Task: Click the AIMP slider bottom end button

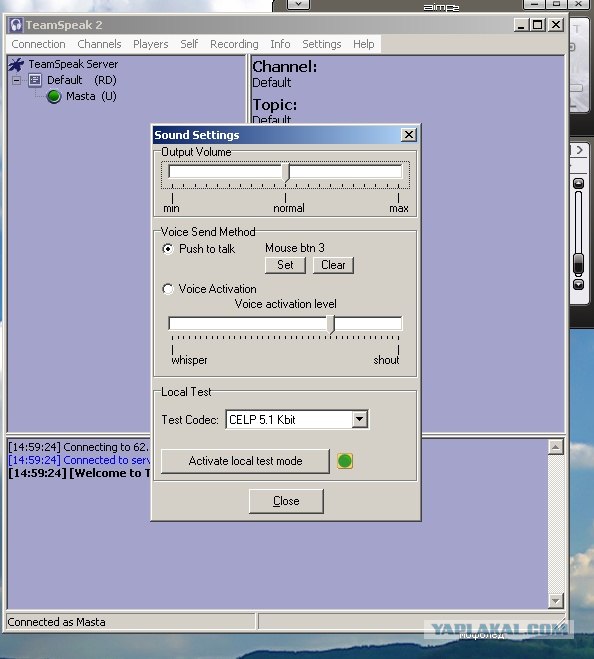Action: 579,285
